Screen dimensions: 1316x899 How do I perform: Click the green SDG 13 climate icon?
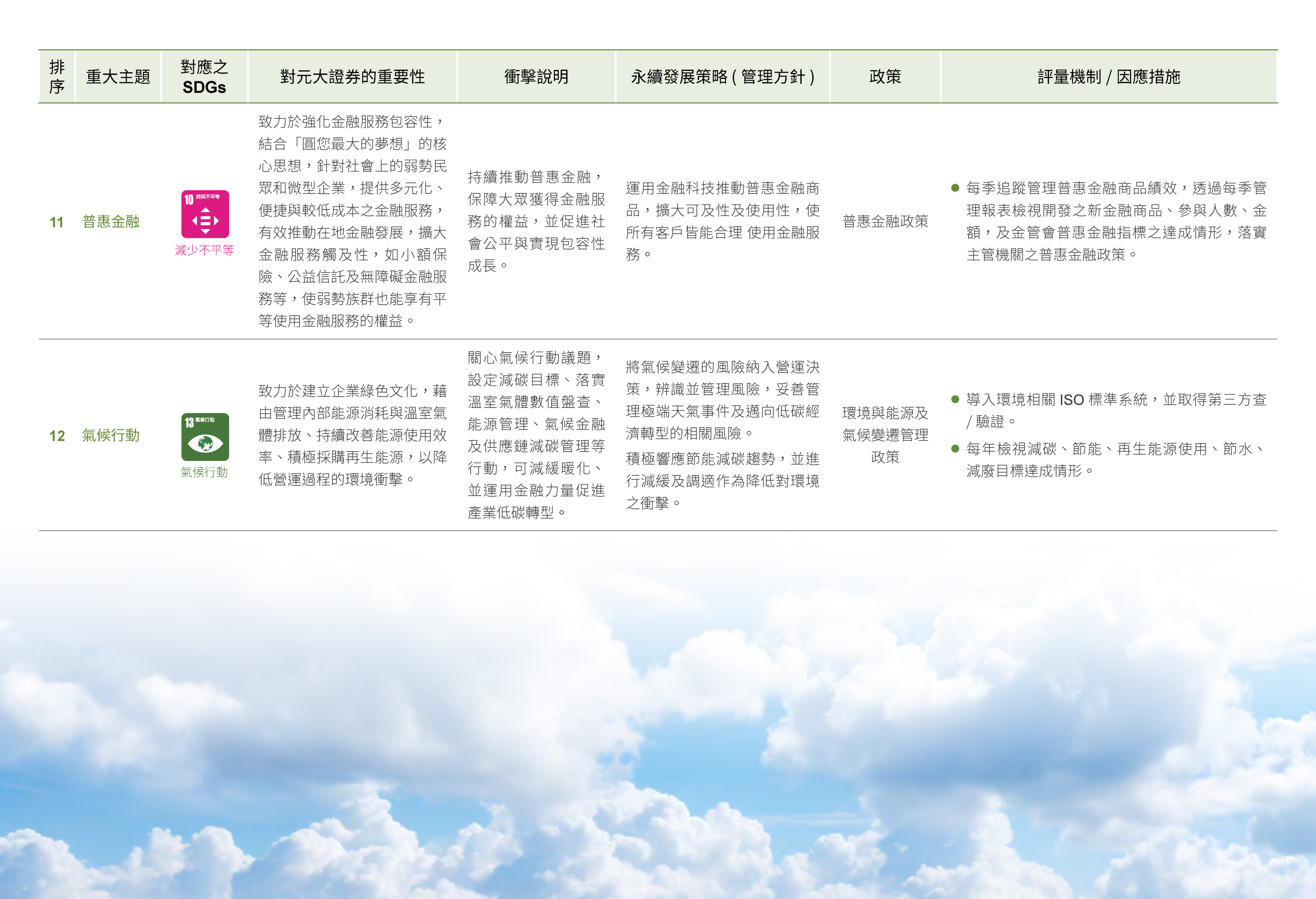pos(205,437)
